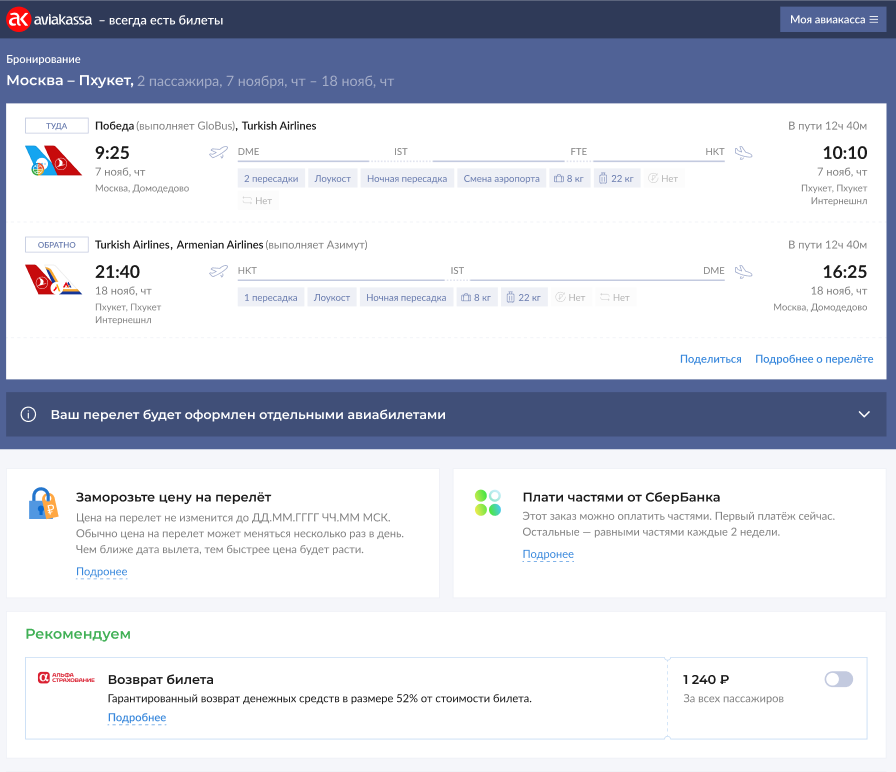Click the SberBank installments dots icon
Screen dimensions: 896x772
[x=487, y=503]
